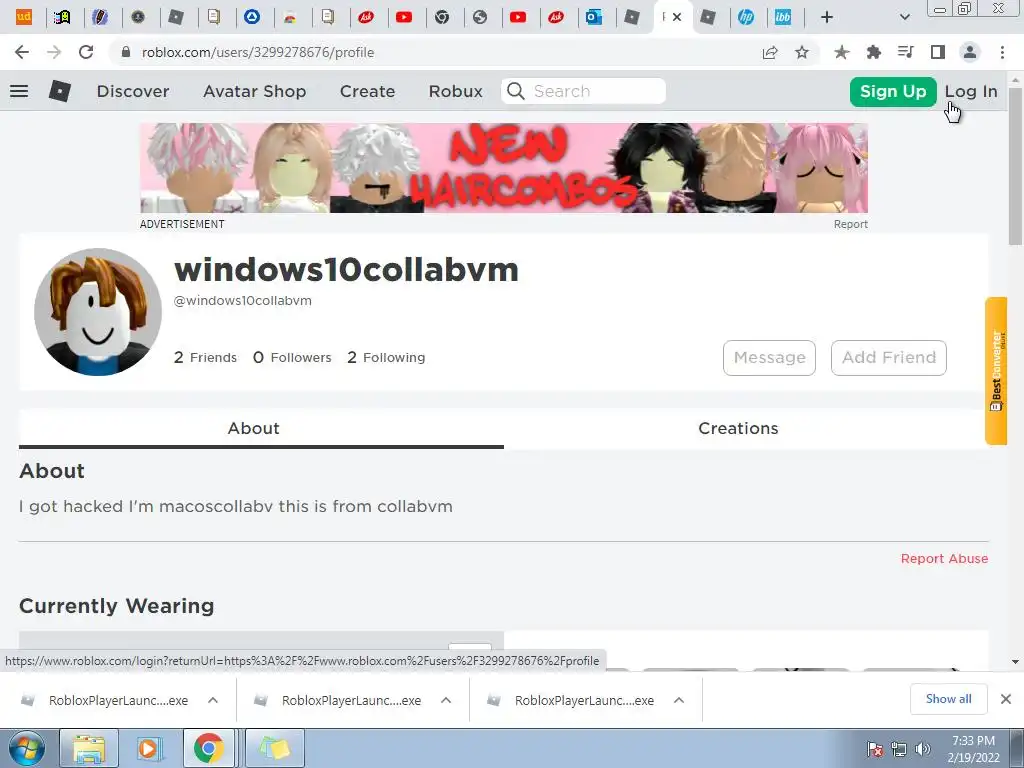1024x768 pixels.
Task: Click the Report Abuse link
Action: pos(944,558)
